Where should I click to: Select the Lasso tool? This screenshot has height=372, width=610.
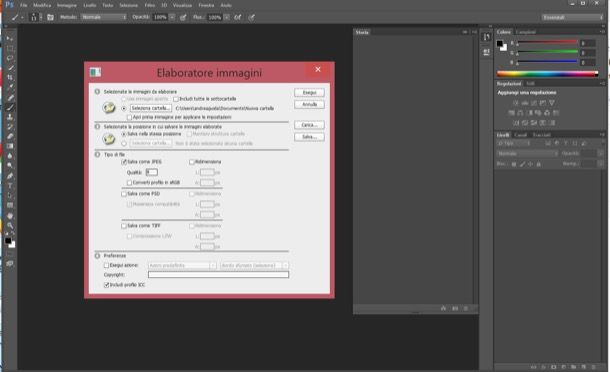point(10,58)
